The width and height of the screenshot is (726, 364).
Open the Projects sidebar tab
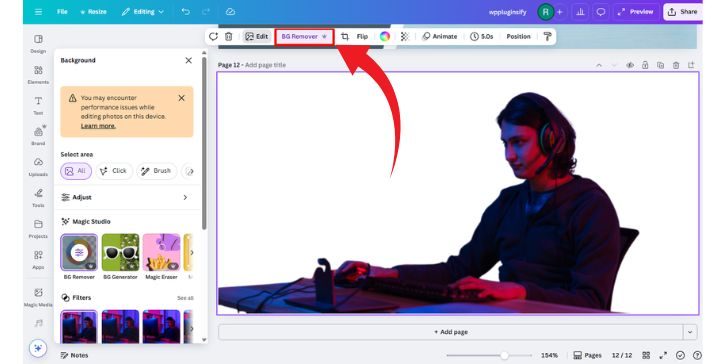(38, 228)
